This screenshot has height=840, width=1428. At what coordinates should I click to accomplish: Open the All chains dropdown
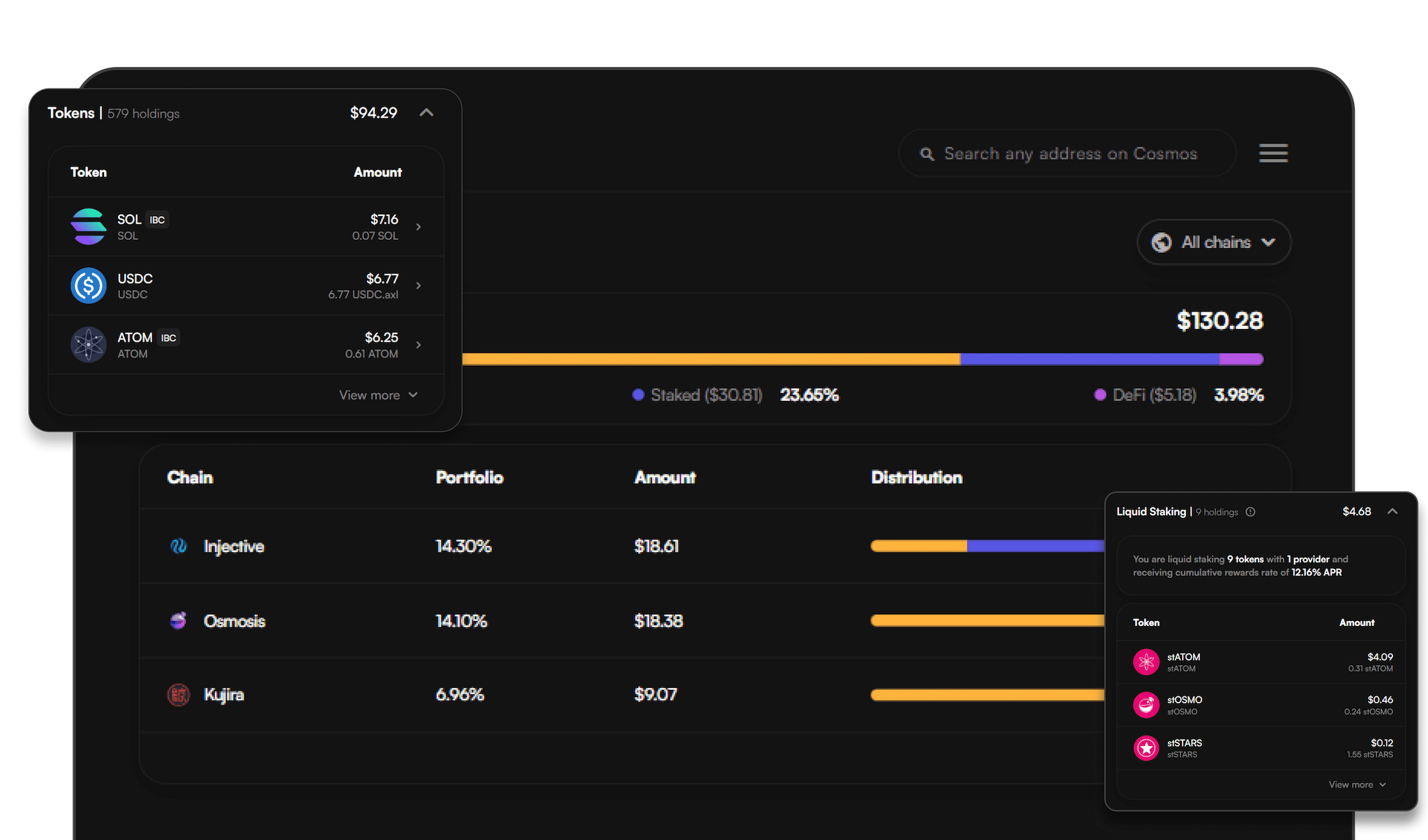[1214, 242]
